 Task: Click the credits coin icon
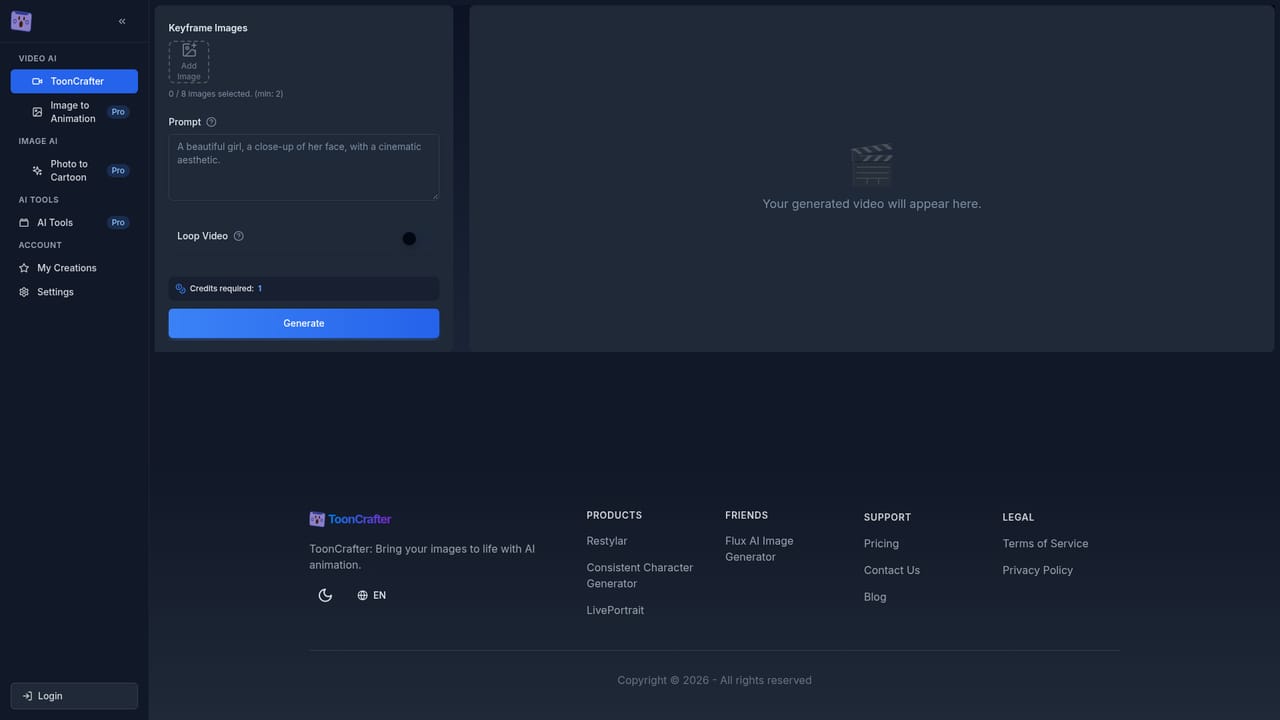pyautogui.click(x=181, y=288)
